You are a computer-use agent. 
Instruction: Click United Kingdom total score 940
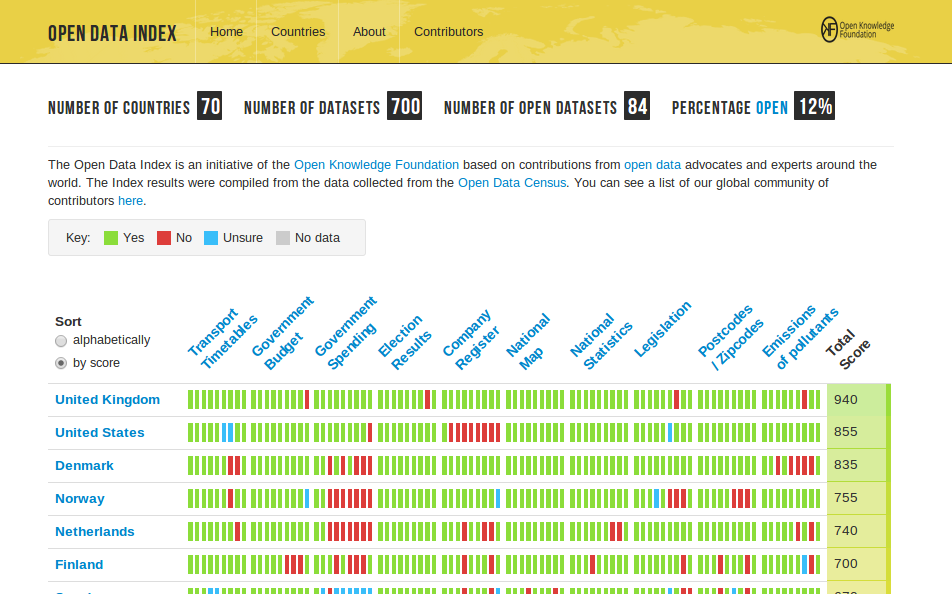tap(846, 400)
